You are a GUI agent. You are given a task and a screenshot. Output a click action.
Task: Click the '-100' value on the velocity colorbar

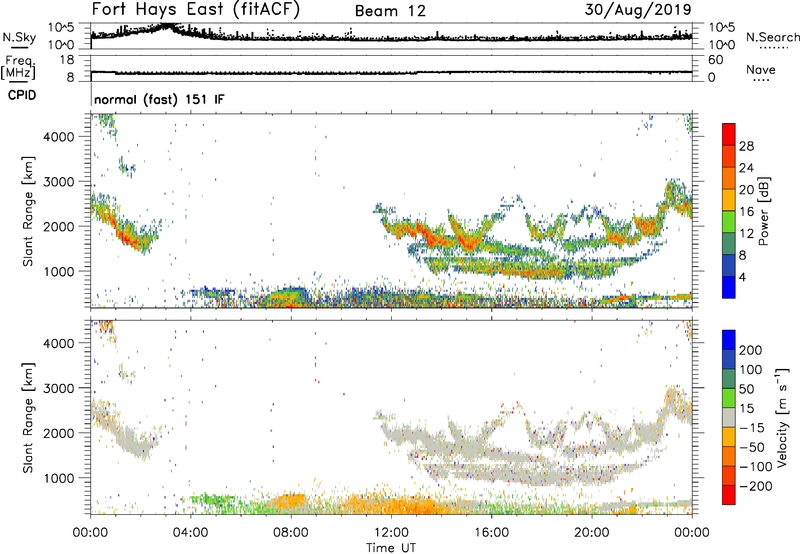pos(756,467)
